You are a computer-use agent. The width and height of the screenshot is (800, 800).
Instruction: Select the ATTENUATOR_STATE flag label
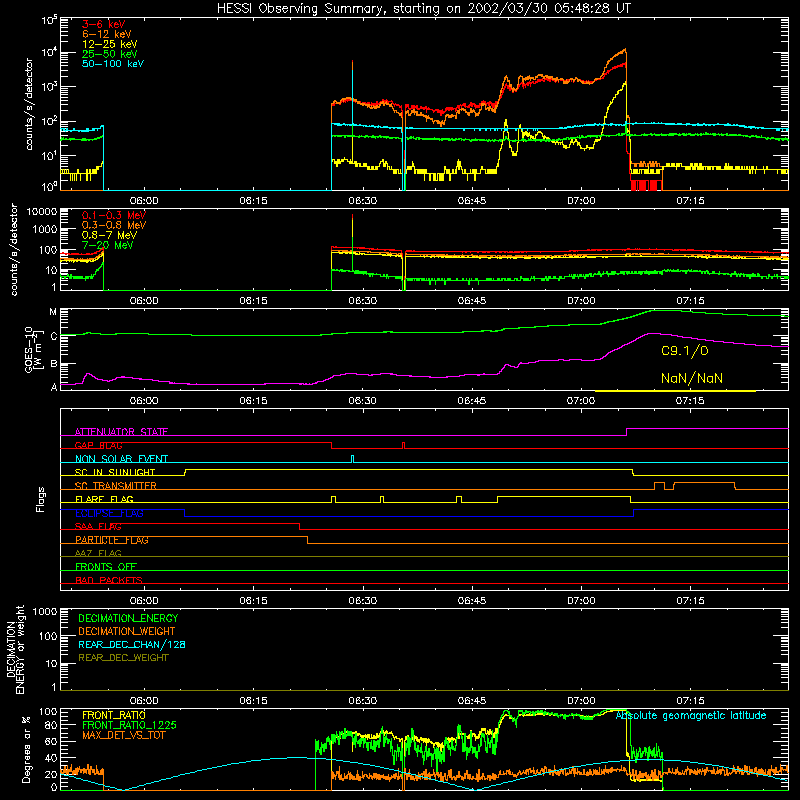tap(121, 432)
